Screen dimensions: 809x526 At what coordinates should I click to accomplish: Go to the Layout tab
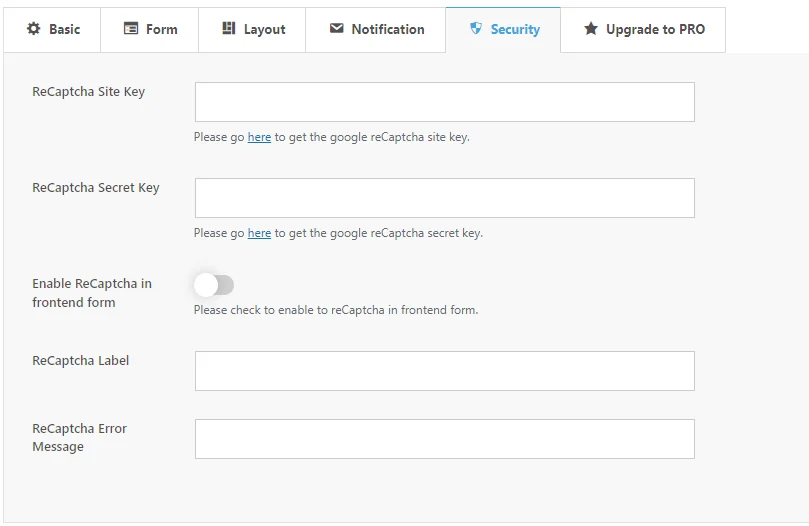(254, 29)
